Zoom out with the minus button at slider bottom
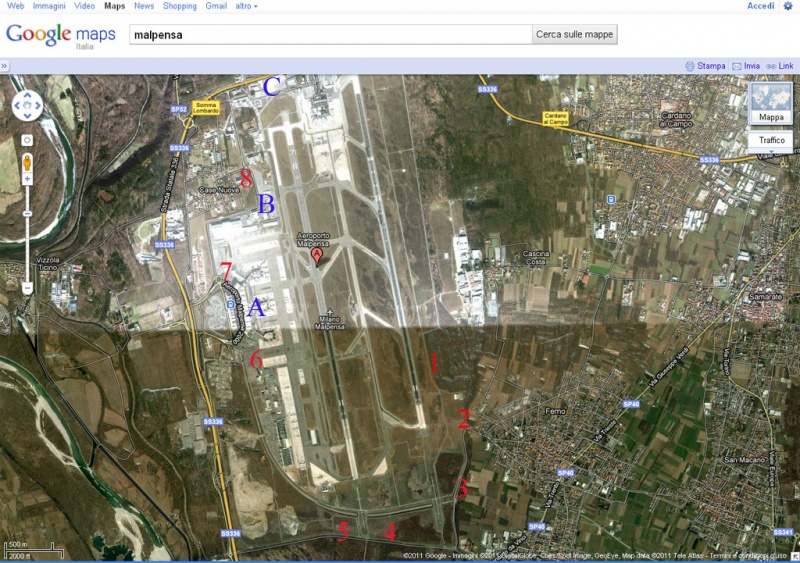Viewport: 800px width, 563px height. coord(27,288)
